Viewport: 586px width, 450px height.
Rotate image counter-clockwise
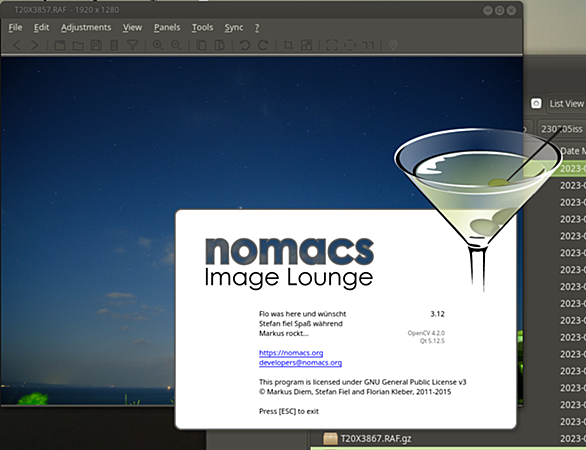(x=245, y=45)
